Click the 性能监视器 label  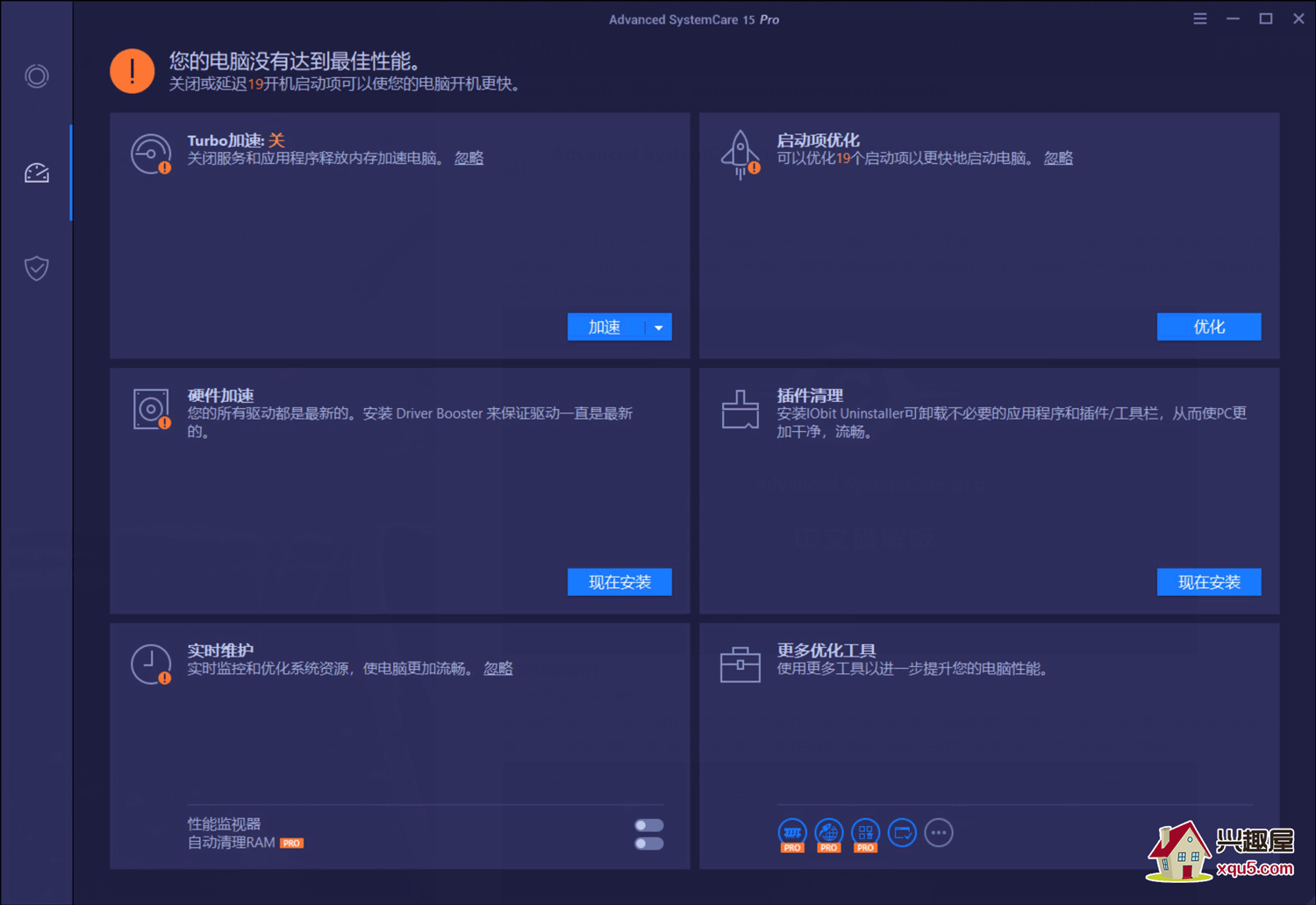224,824
